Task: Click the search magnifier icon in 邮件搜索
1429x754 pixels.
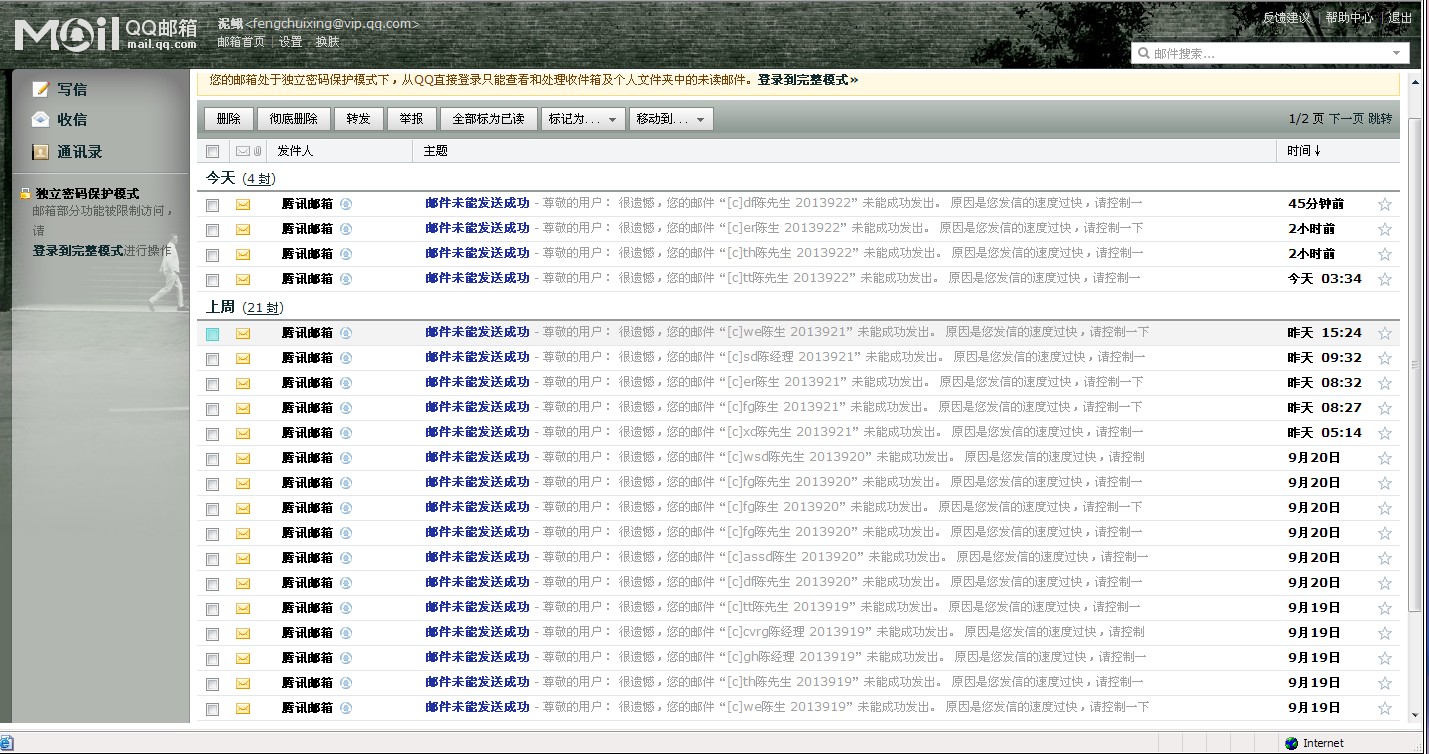Action: 1143,54
